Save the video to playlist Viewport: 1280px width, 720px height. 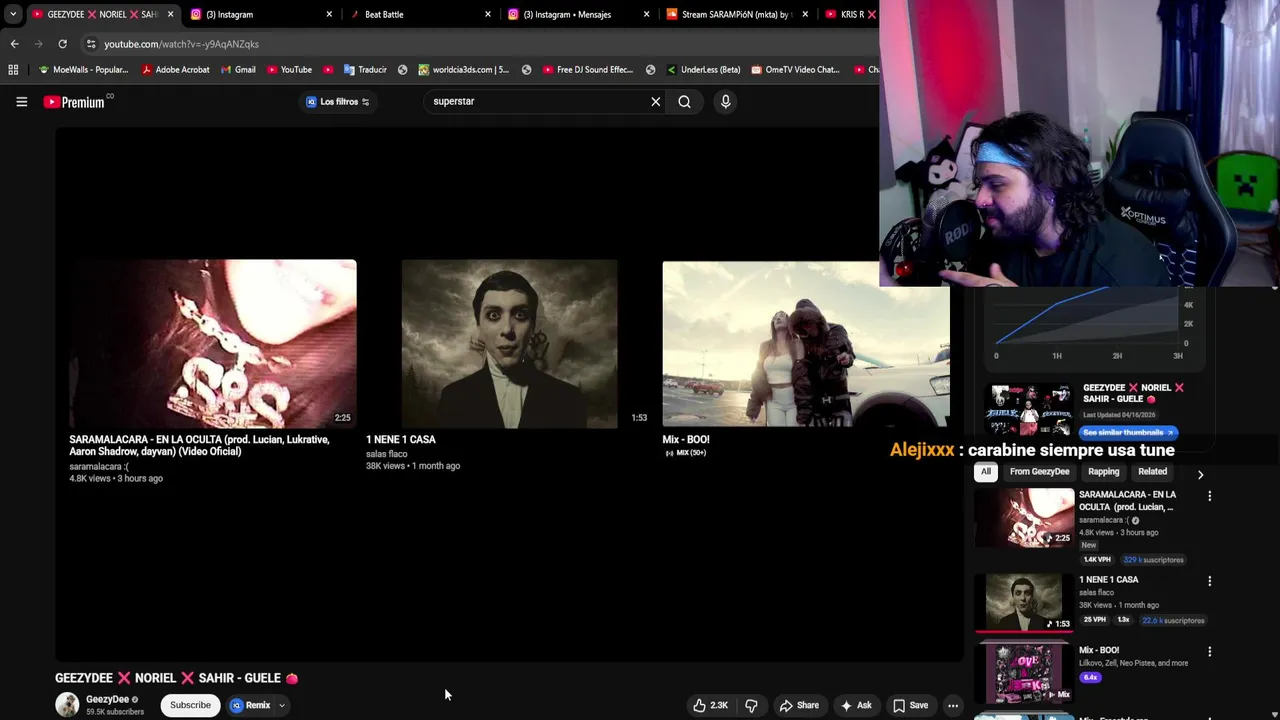click(911, 705)
